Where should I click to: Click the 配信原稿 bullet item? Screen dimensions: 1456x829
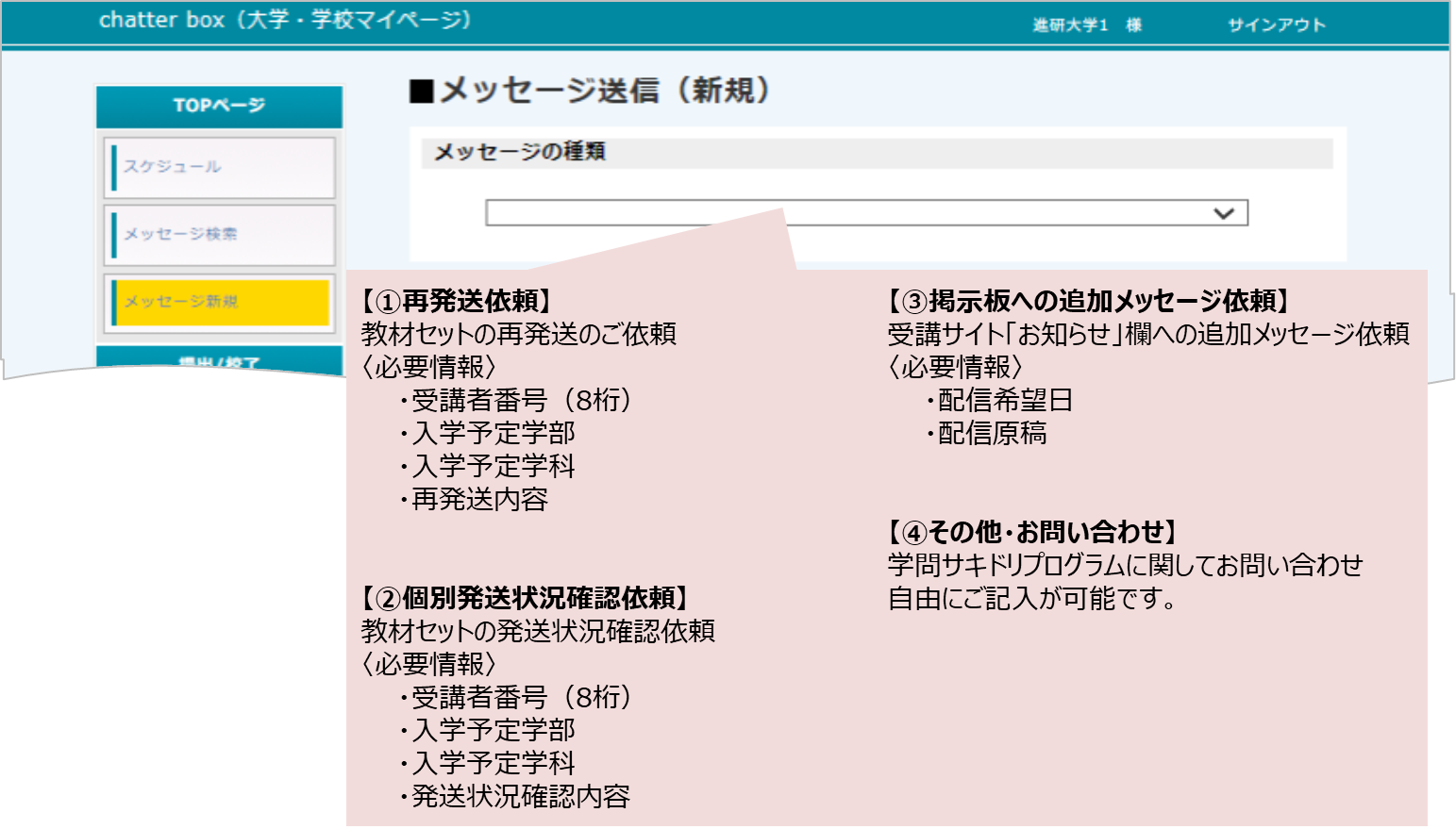pos(991,433)
